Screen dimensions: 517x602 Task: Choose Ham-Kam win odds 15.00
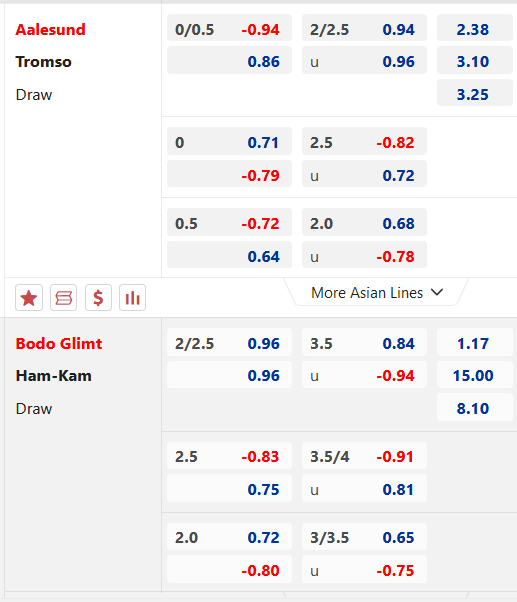click(x=475, y=374)
